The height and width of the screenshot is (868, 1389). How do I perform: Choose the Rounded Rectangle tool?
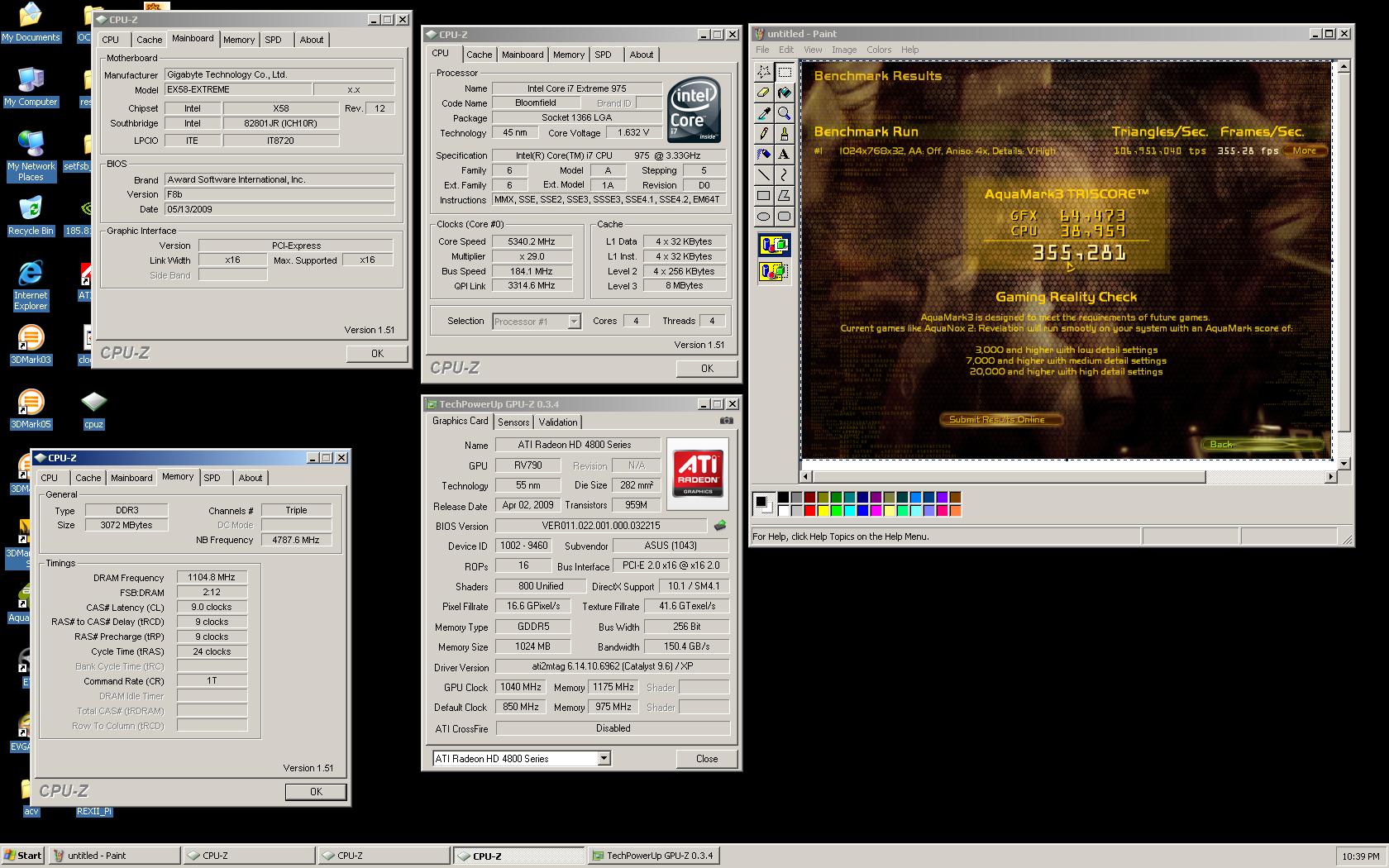click(784, 217)
